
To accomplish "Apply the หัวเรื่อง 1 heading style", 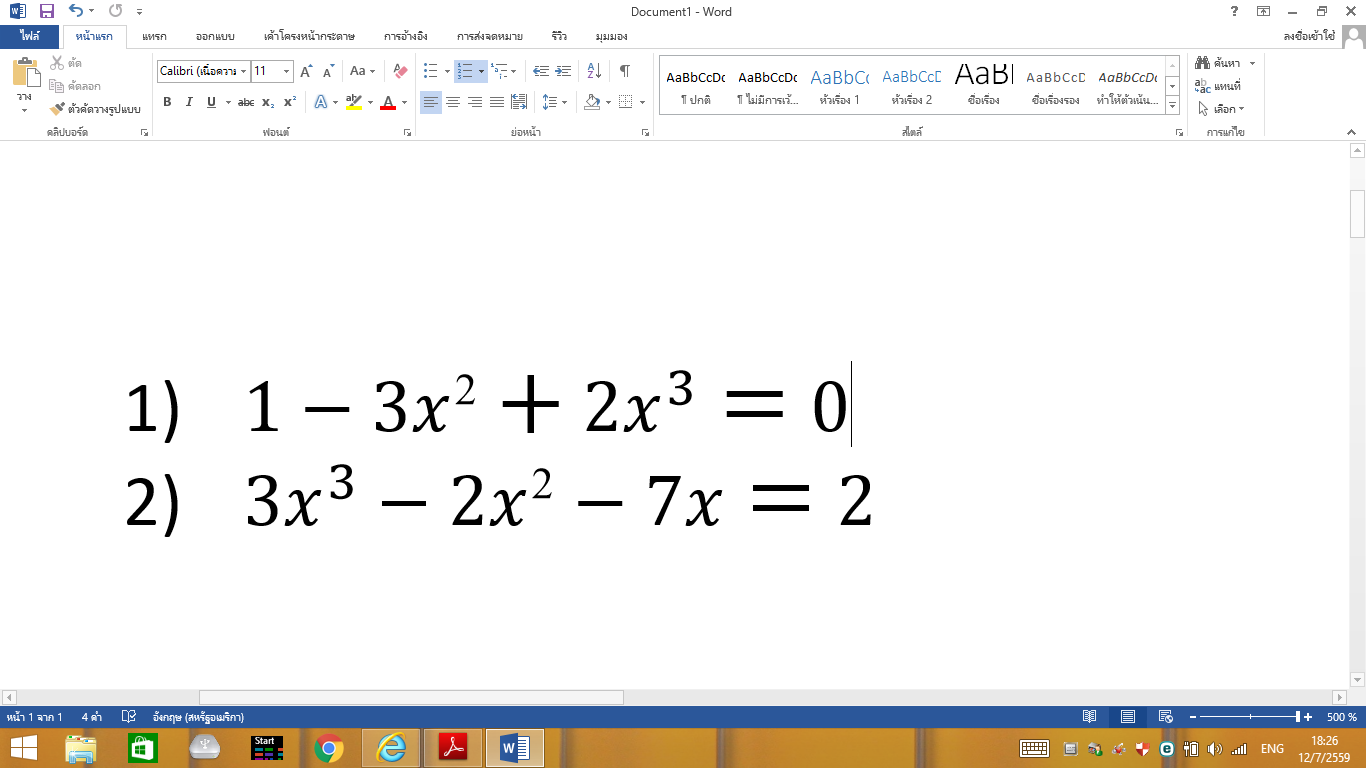I will click(839, 86).
